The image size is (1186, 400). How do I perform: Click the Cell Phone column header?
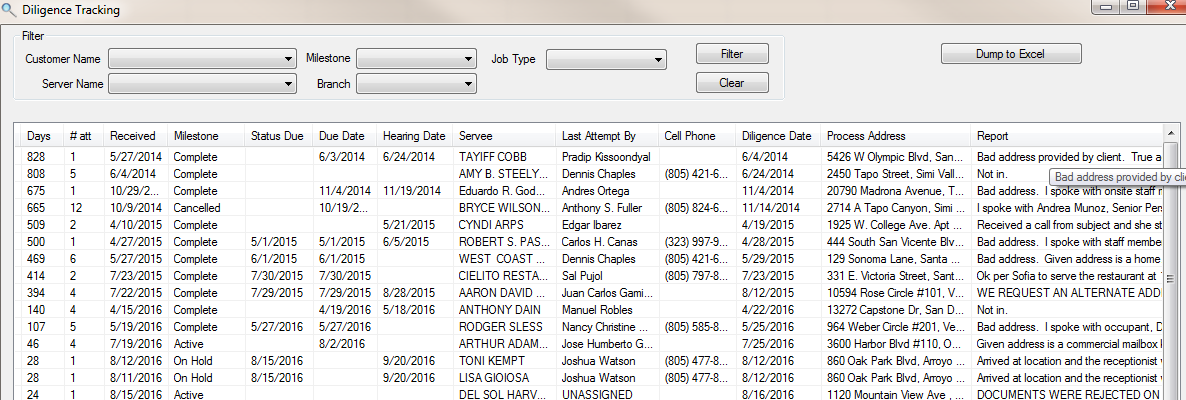(x=698, y=136)
